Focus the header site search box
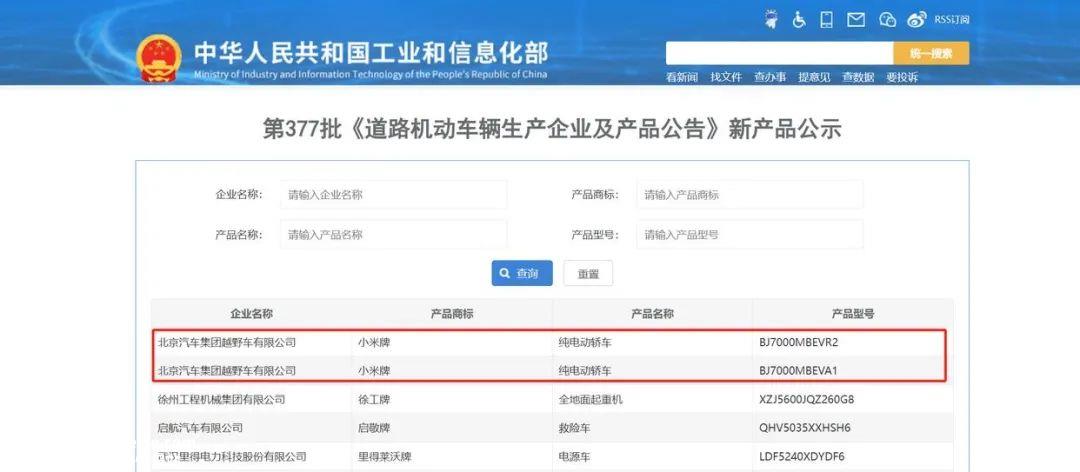 (x=779, y=53)
